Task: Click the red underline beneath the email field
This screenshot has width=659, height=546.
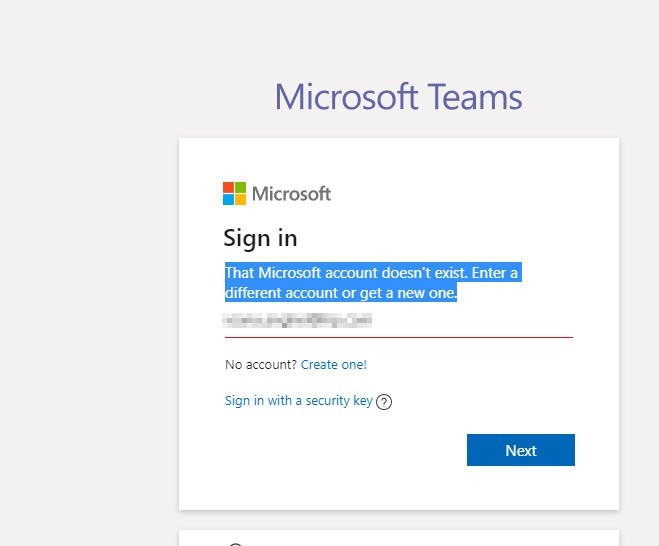Action: point(399,337)
